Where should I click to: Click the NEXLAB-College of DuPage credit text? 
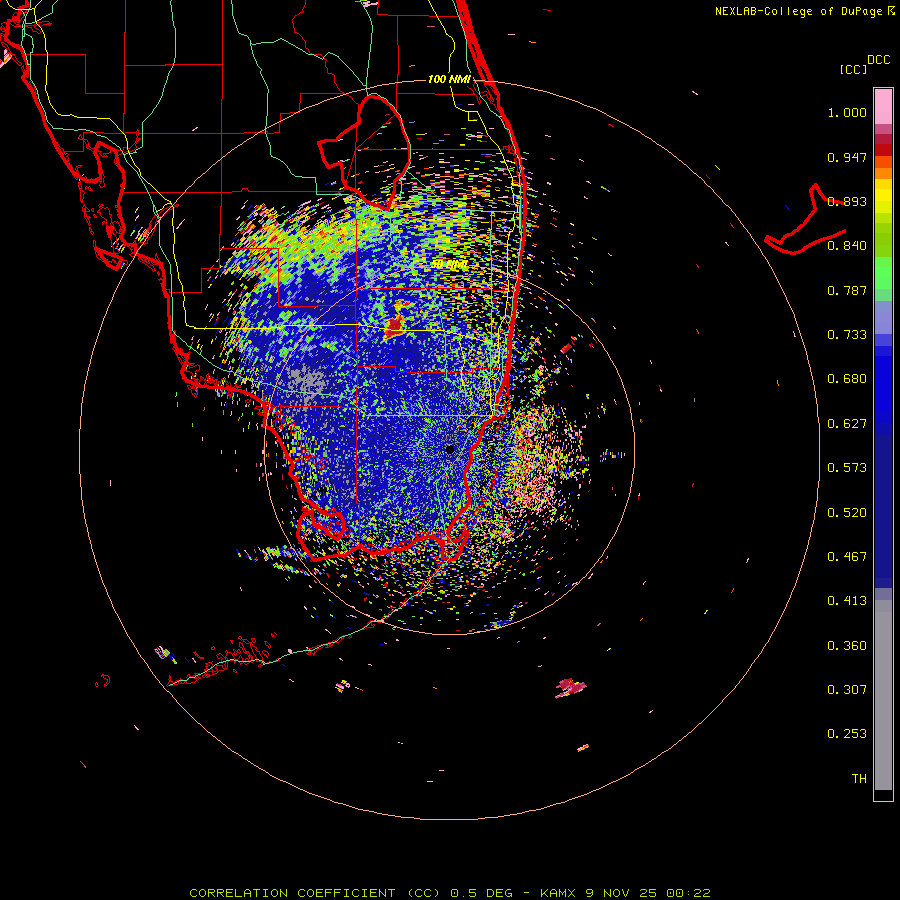tap(804, 11)
